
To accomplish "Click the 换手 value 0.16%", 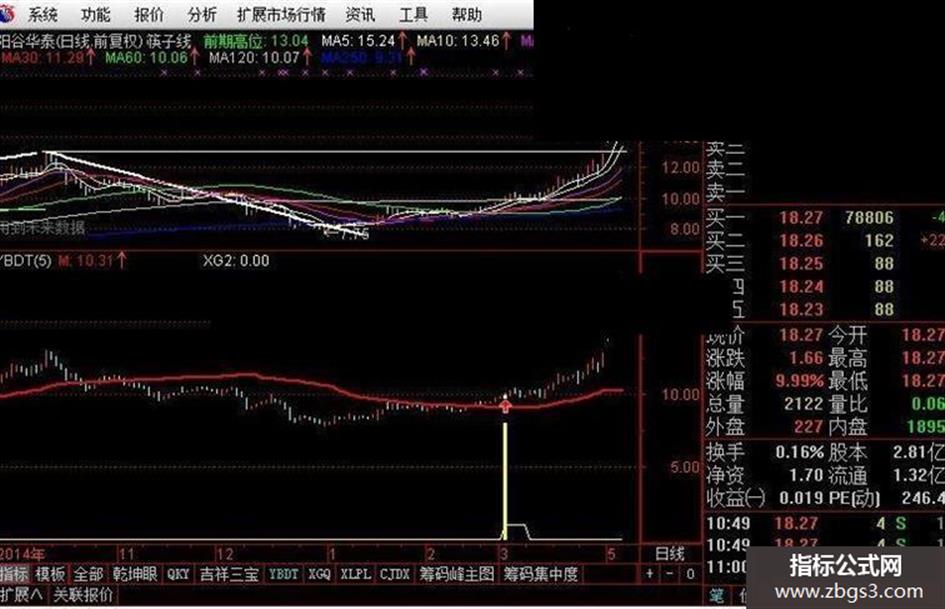I will tap(800, 452).
